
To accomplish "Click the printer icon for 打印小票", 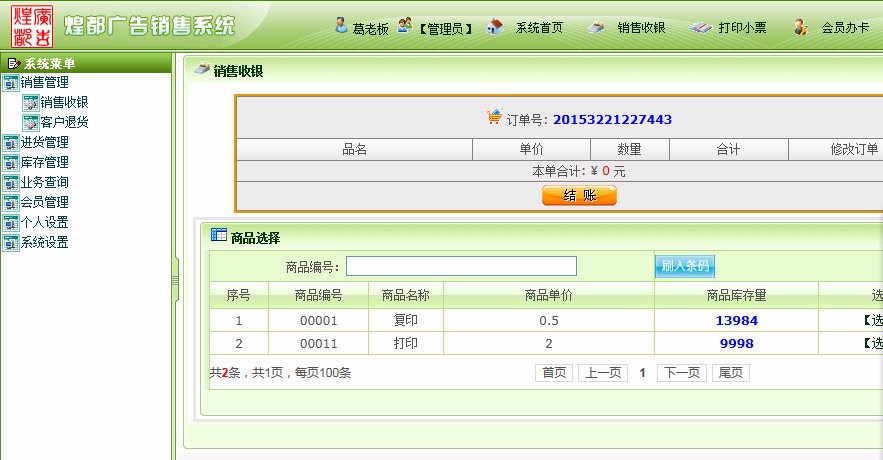I will click(x=701, y=27).
